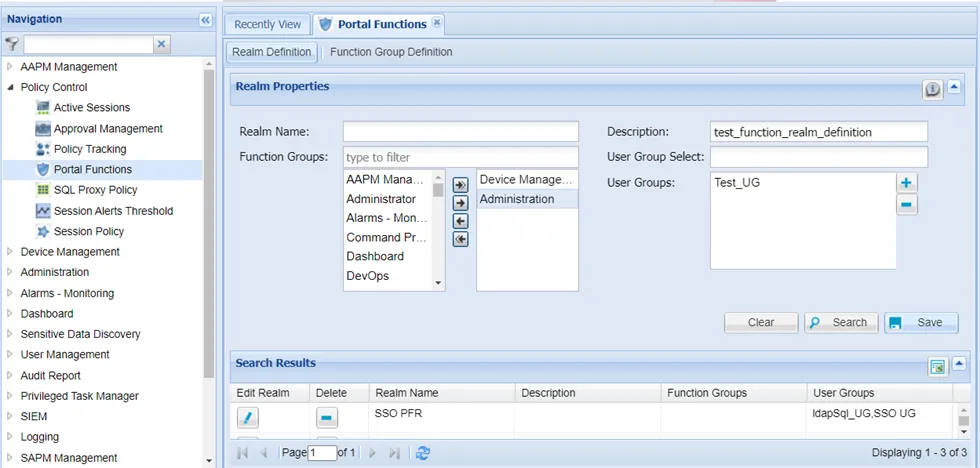Click the Approval Management icon
This screenshot has width=980, height=468.
pos(42,129)
